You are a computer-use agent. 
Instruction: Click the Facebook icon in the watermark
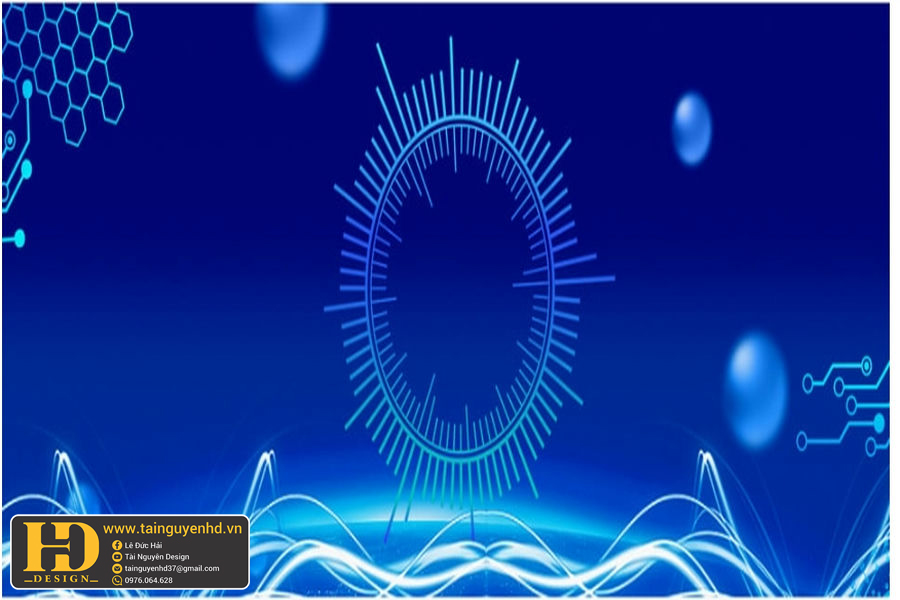point(117,545)
